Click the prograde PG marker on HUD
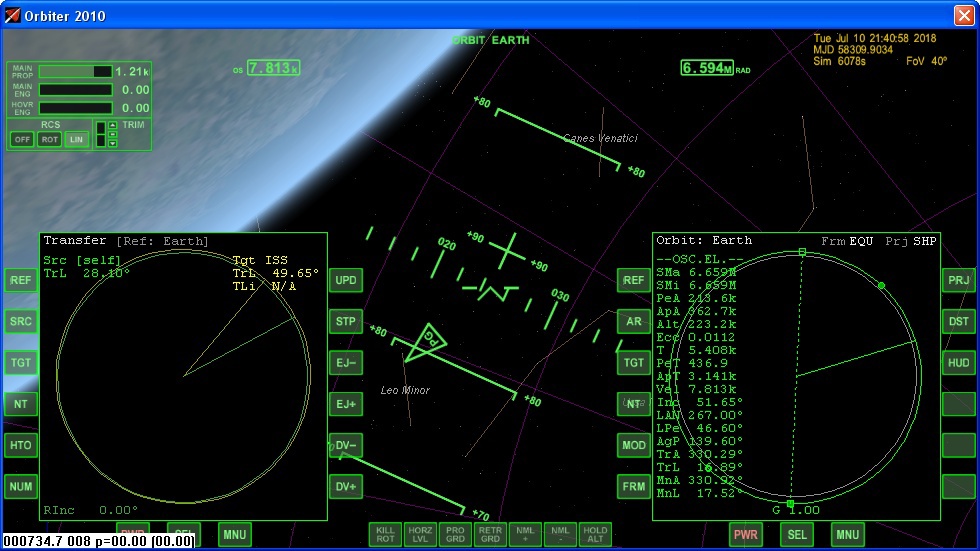The image size is (980, 551). 426,342
